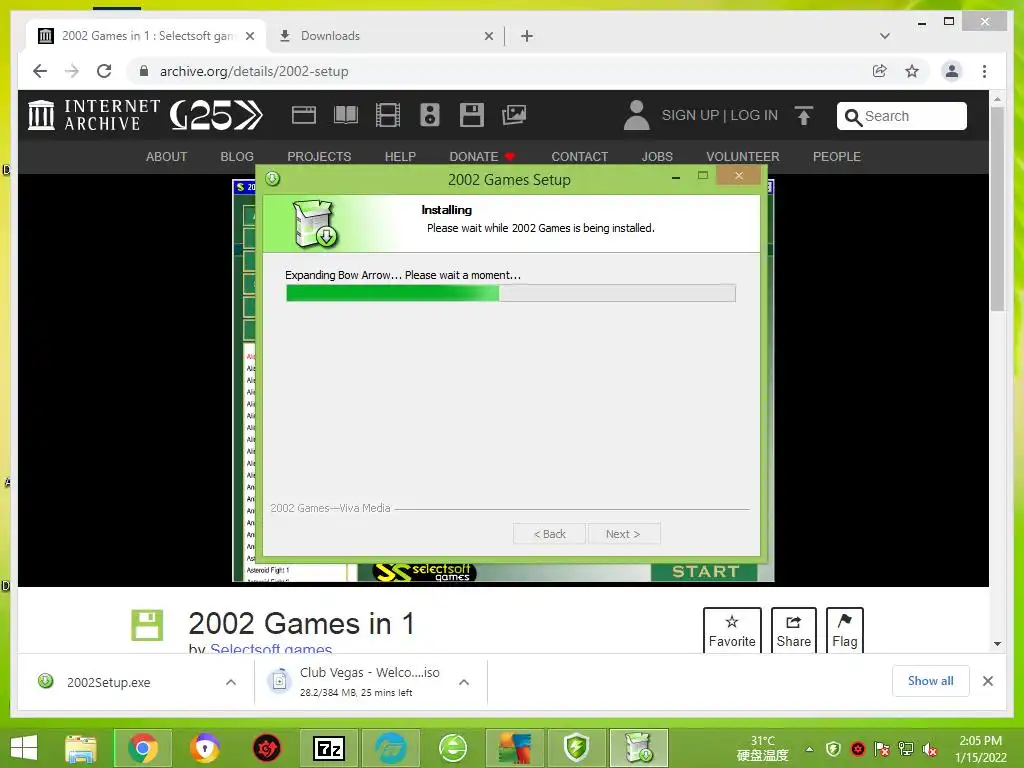The image size is (1024, 768).
Task: Click the SIGN UP | LOG IN link
Action: point(720,115)
